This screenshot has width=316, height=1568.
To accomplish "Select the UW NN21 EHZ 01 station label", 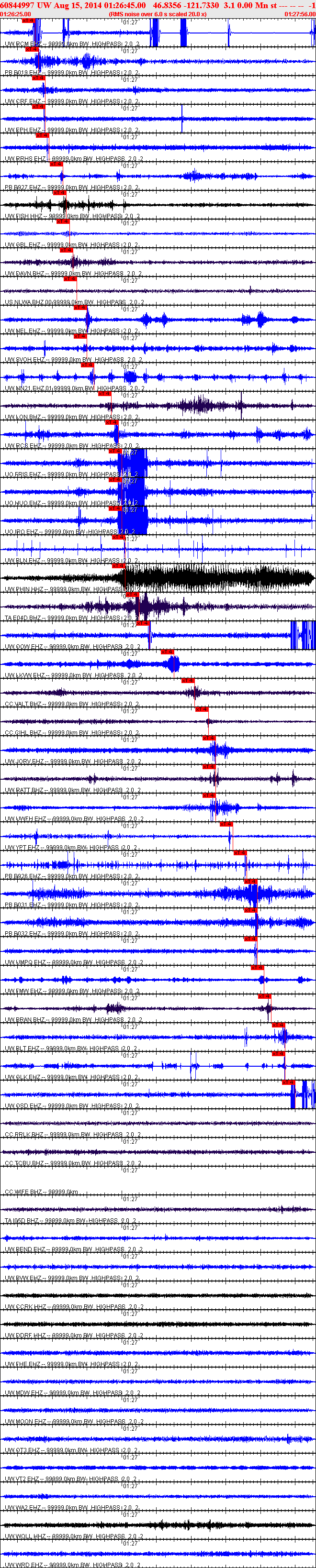I will 74,388.
